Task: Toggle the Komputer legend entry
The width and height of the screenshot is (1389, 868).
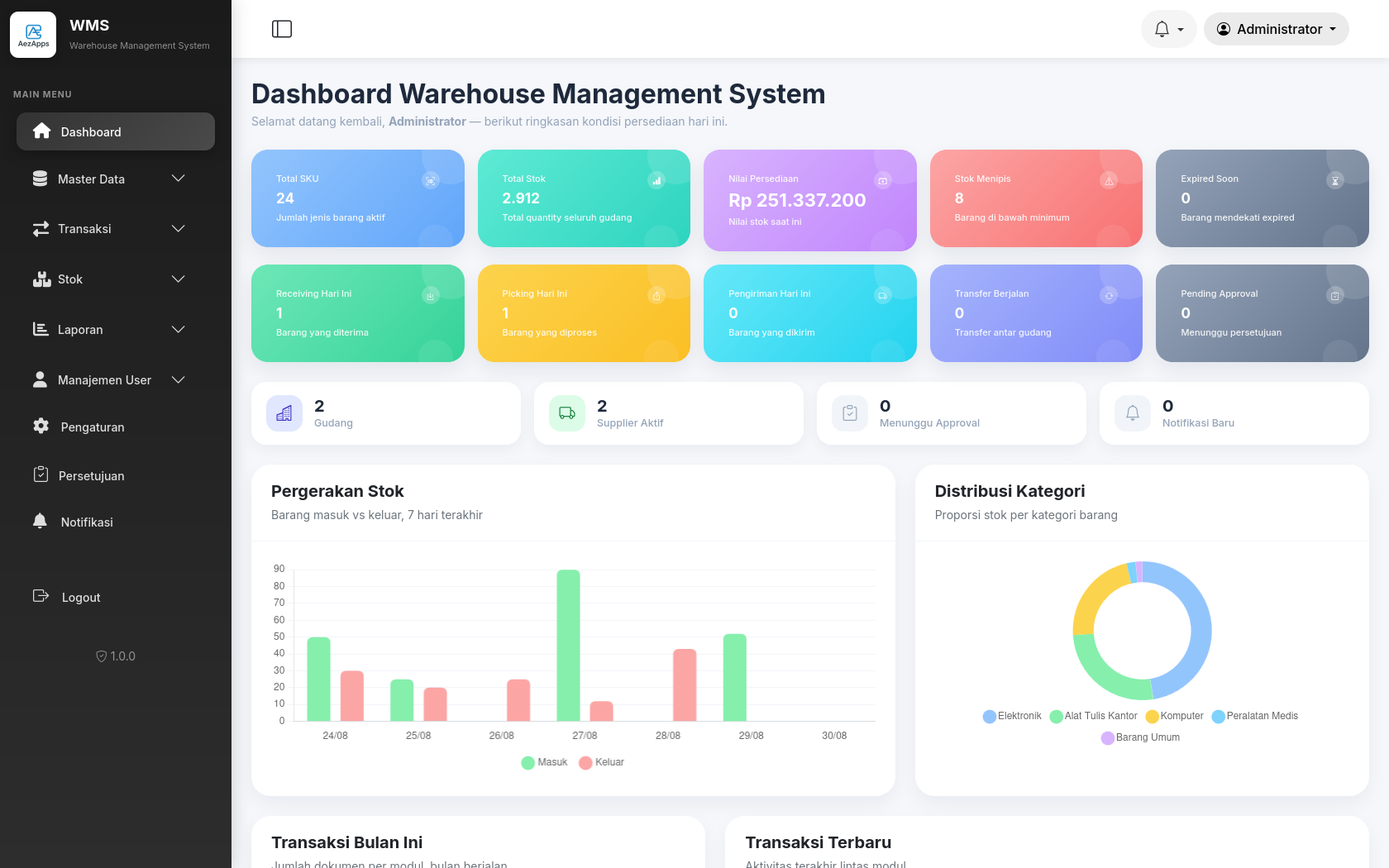Action: 1174,716
